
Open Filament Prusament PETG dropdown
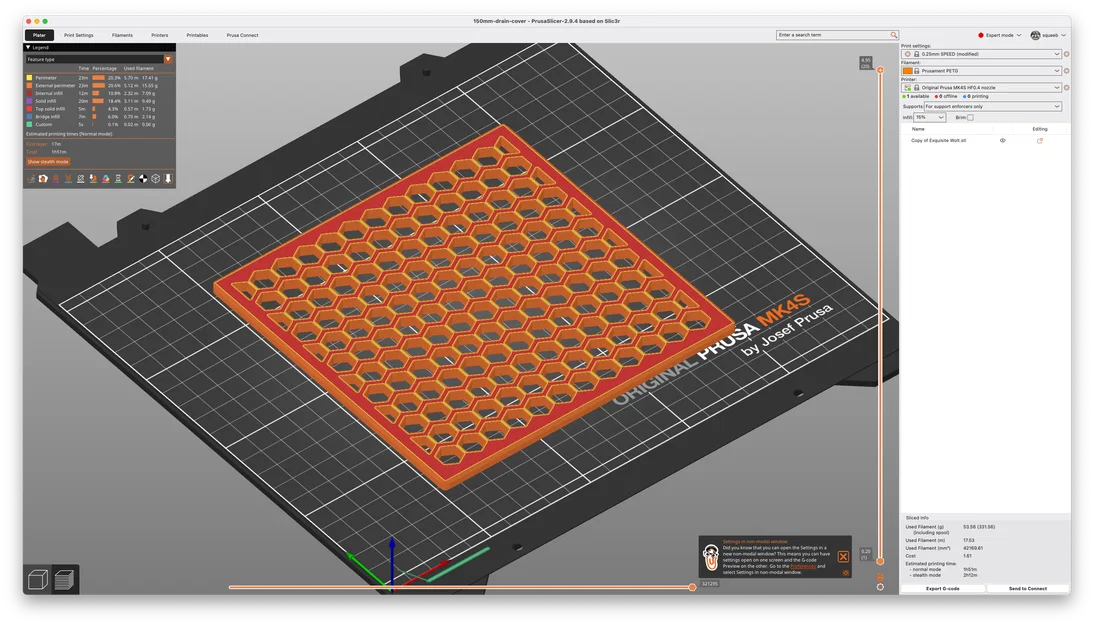(982, 70)
